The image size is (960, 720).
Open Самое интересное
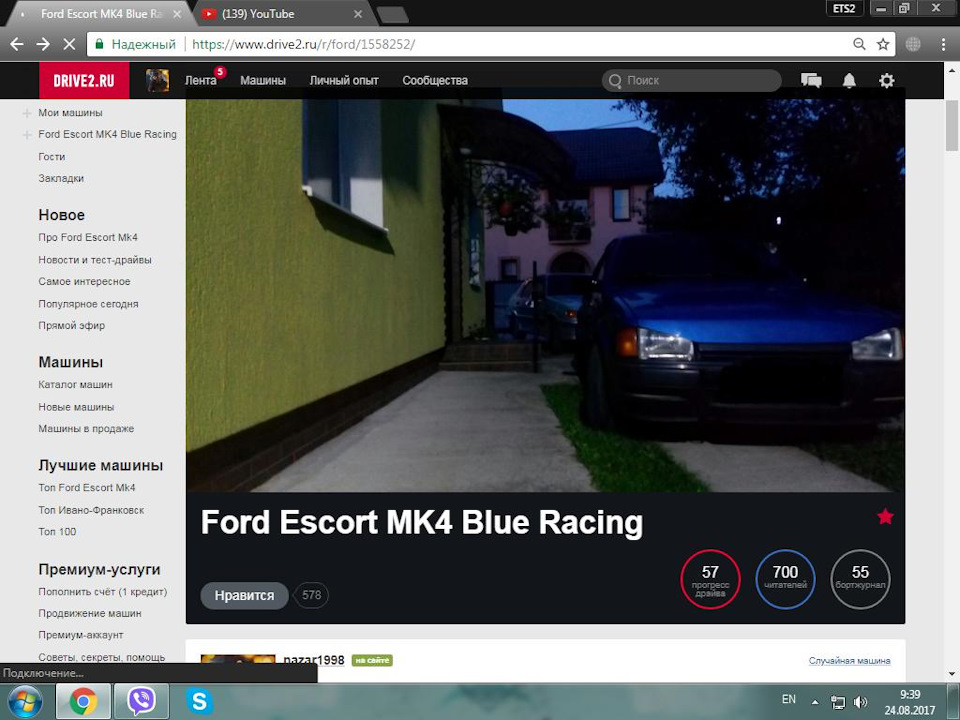pos(84,281)
